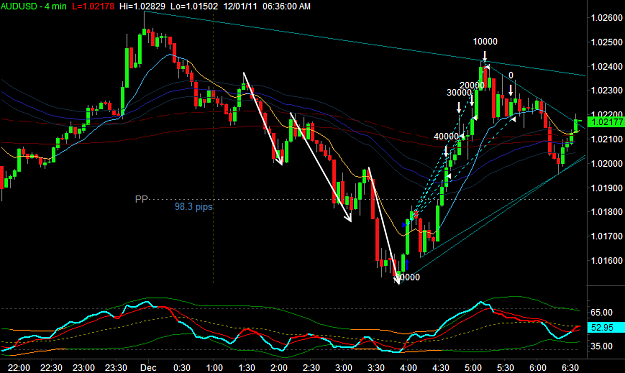The height and width of the screenshot is (373, 625).
Task: Click the 12/01/11 date in header
Action: 240,6
